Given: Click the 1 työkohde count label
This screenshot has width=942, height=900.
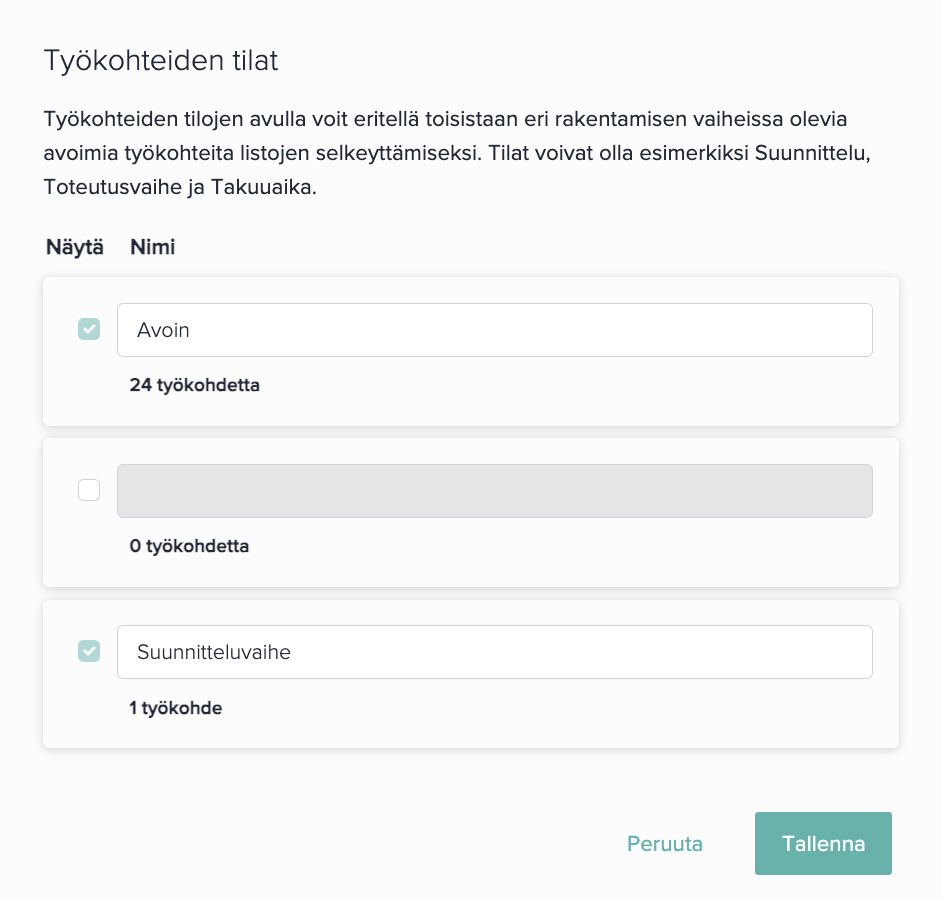Looking at the screenshot, I should (x=175, y=708).
